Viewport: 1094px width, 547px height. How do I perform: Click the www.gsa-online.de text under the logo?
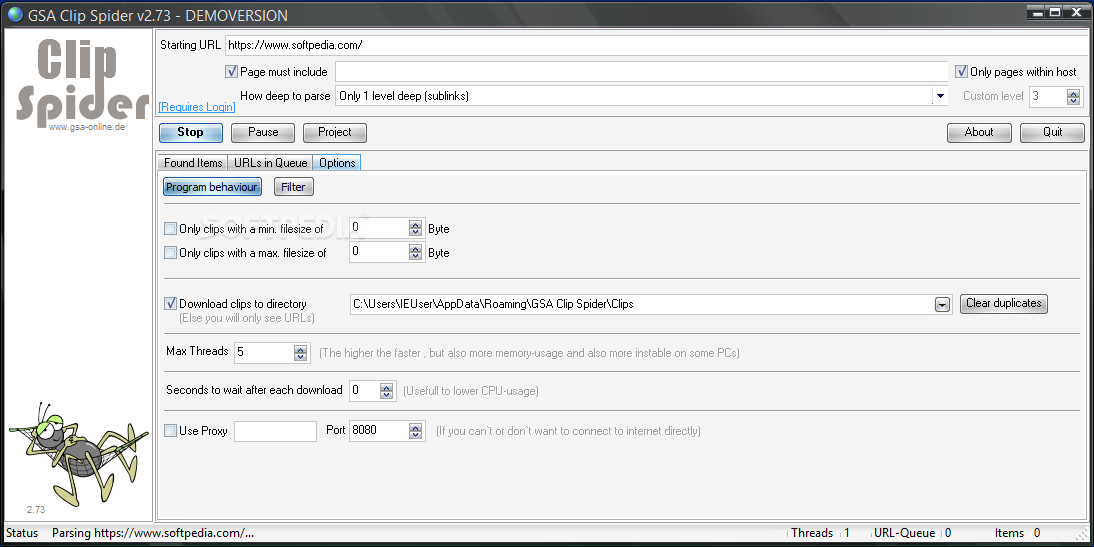click(x=87, y=127)
